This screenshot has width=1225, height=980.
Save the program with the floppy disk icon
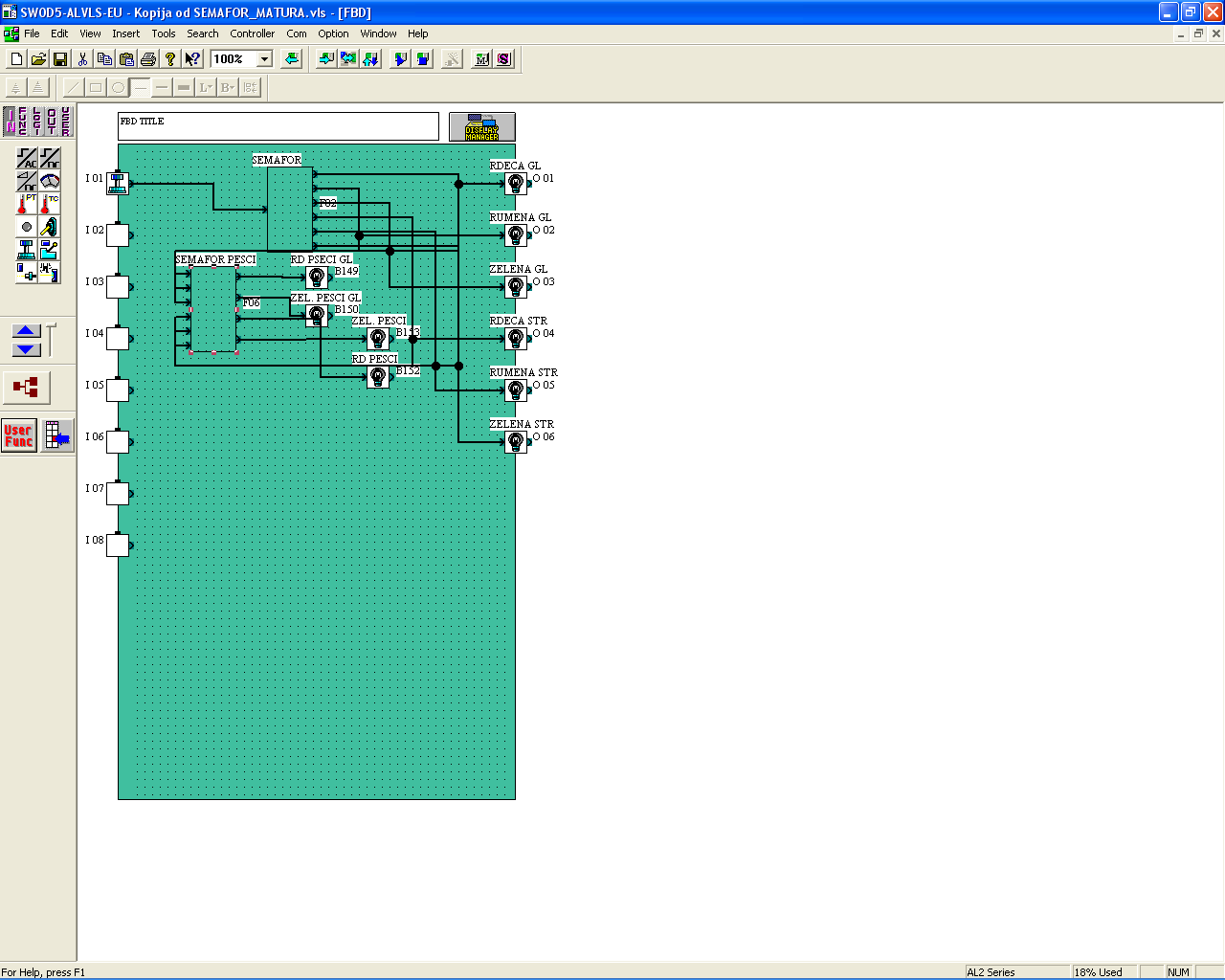click(x=60, y=58)
